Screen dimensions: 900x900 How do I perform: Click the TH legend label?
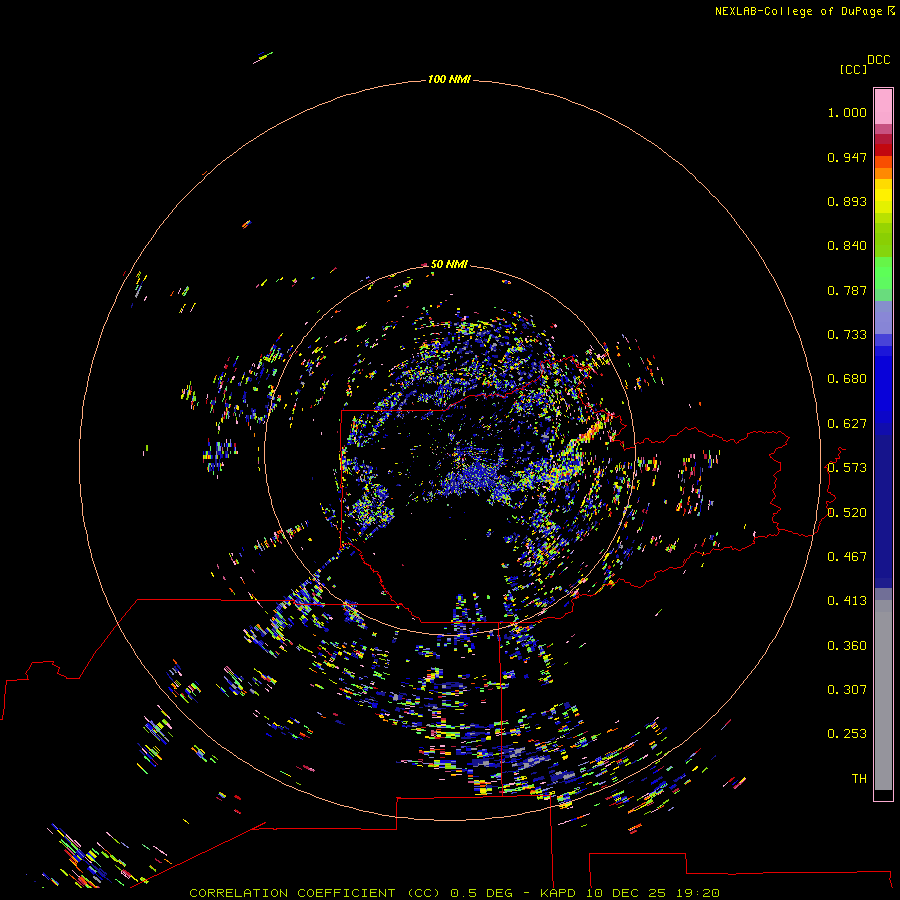859,779
